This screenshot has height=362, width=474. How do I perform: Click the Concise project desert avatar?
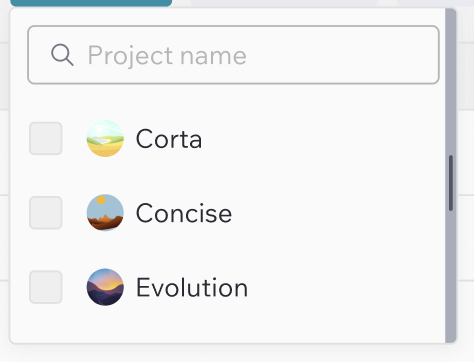(105, 213)
